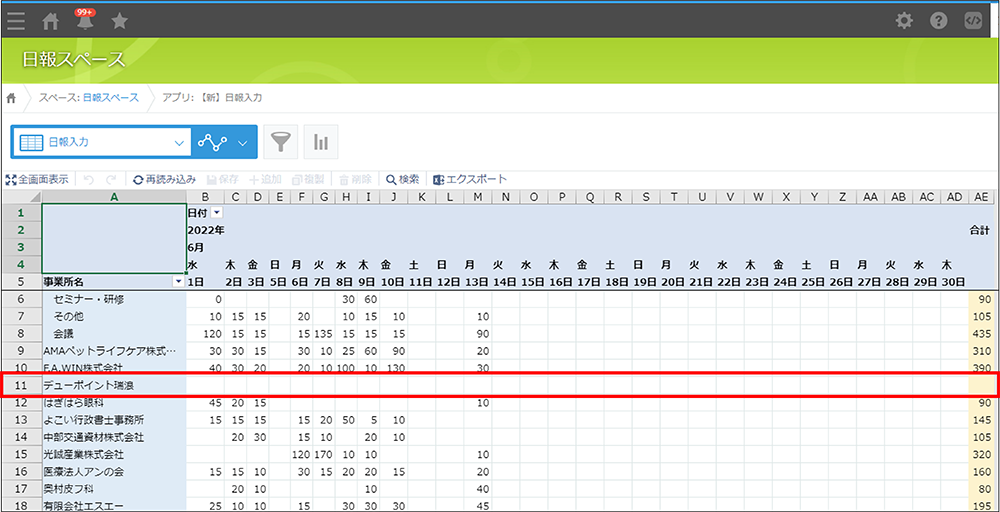The image size is (1000, 512).
Task: Click the breadcrumb home icon
Action: pyautogui.click(x=11, y=98)
